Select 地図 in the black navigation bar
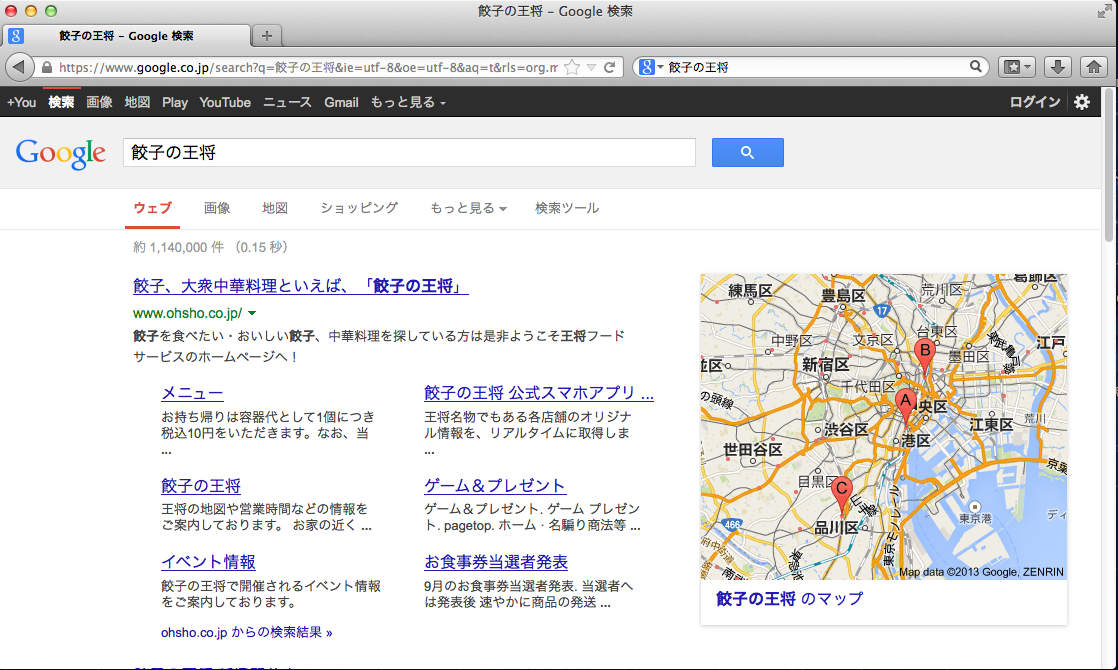Screen dimensions: 1118x670 (x=137, y=102)
